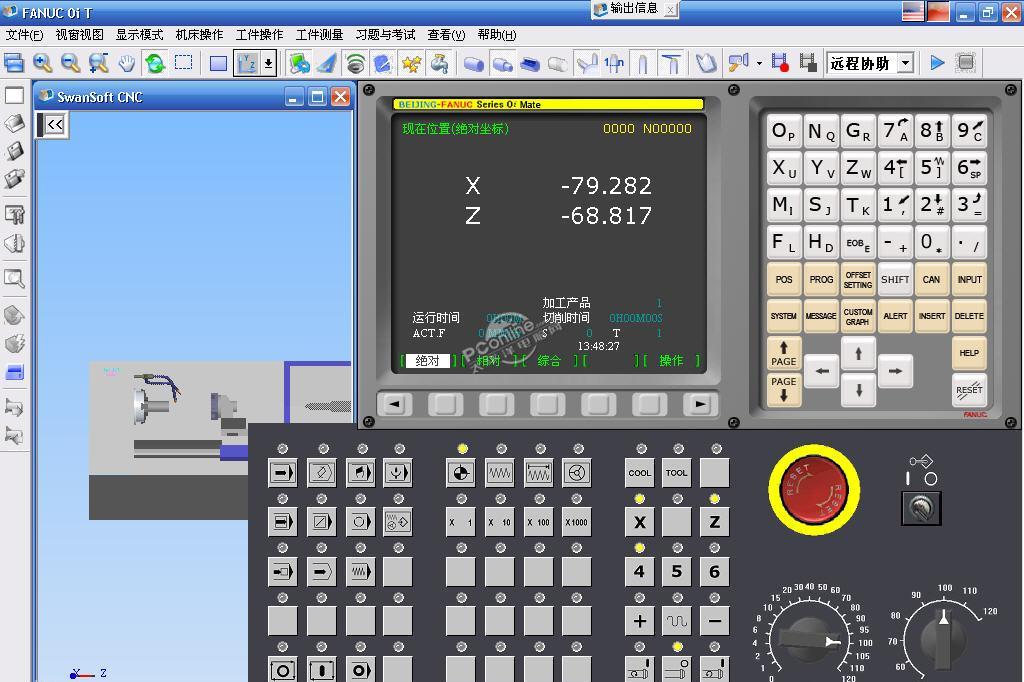Select the Z axis key
1024x682 pixels.
(714, 522)
